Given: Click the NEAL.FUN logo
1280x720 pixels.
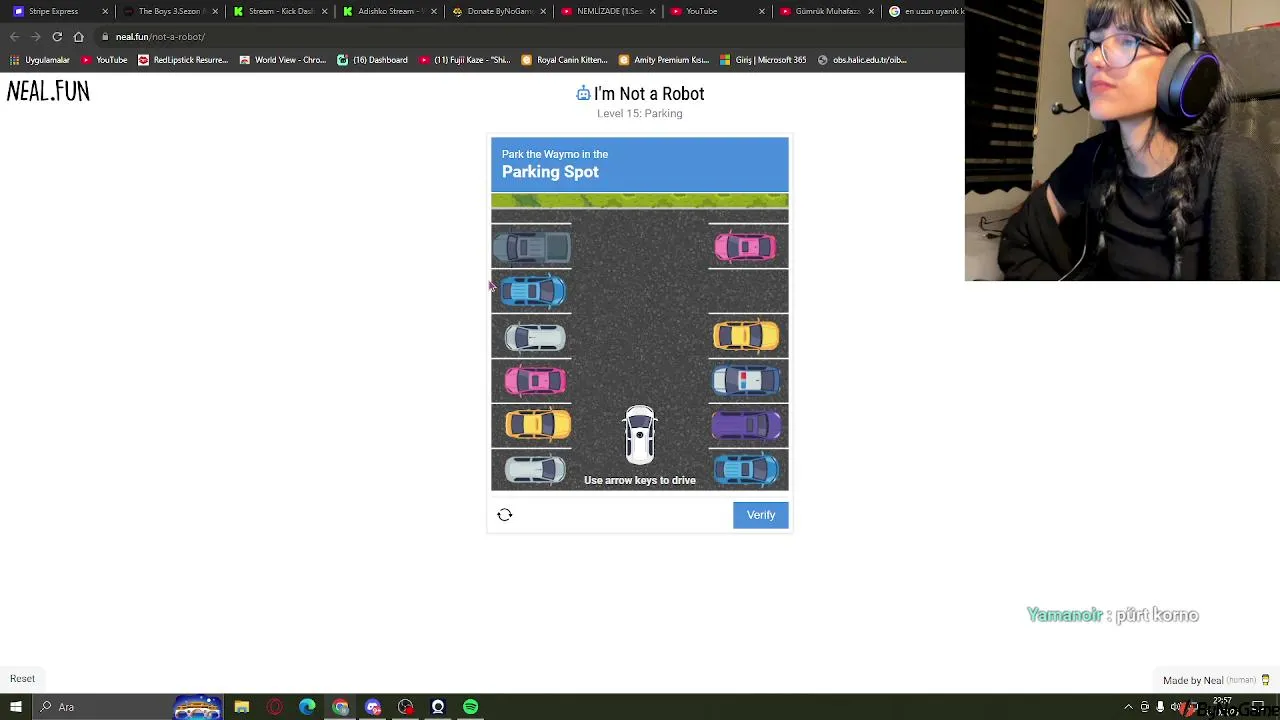Looking at the screenshot, I should 48,92.
